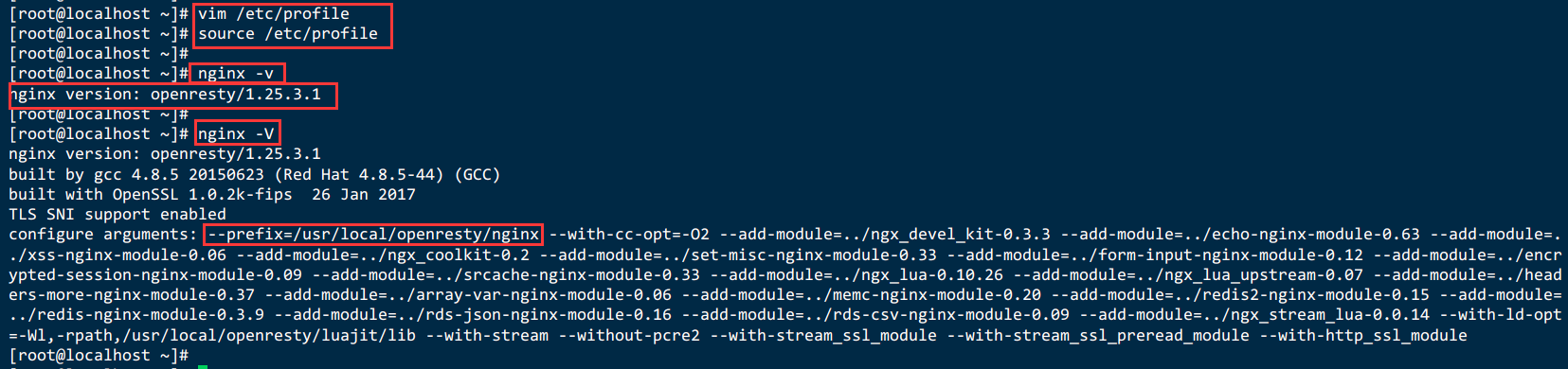Click the 'source /etc/profile' command line
The width and height of the screenshot is (1568, 369).
click(x=288, y=34)
